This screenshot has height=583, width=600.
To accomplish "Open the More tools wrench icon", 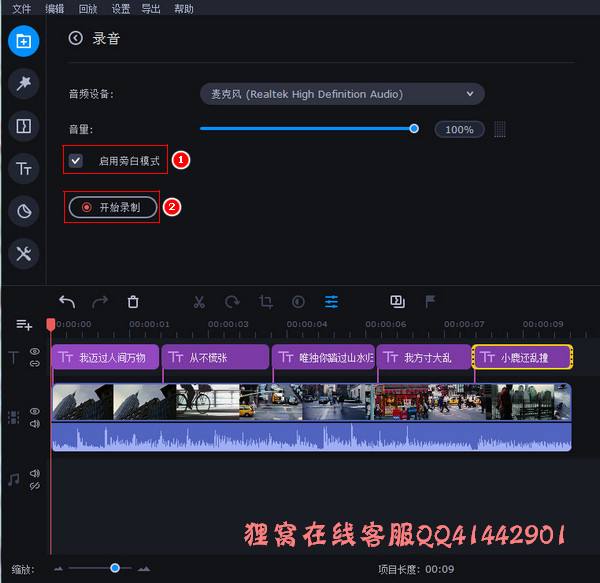I will 24,253.
